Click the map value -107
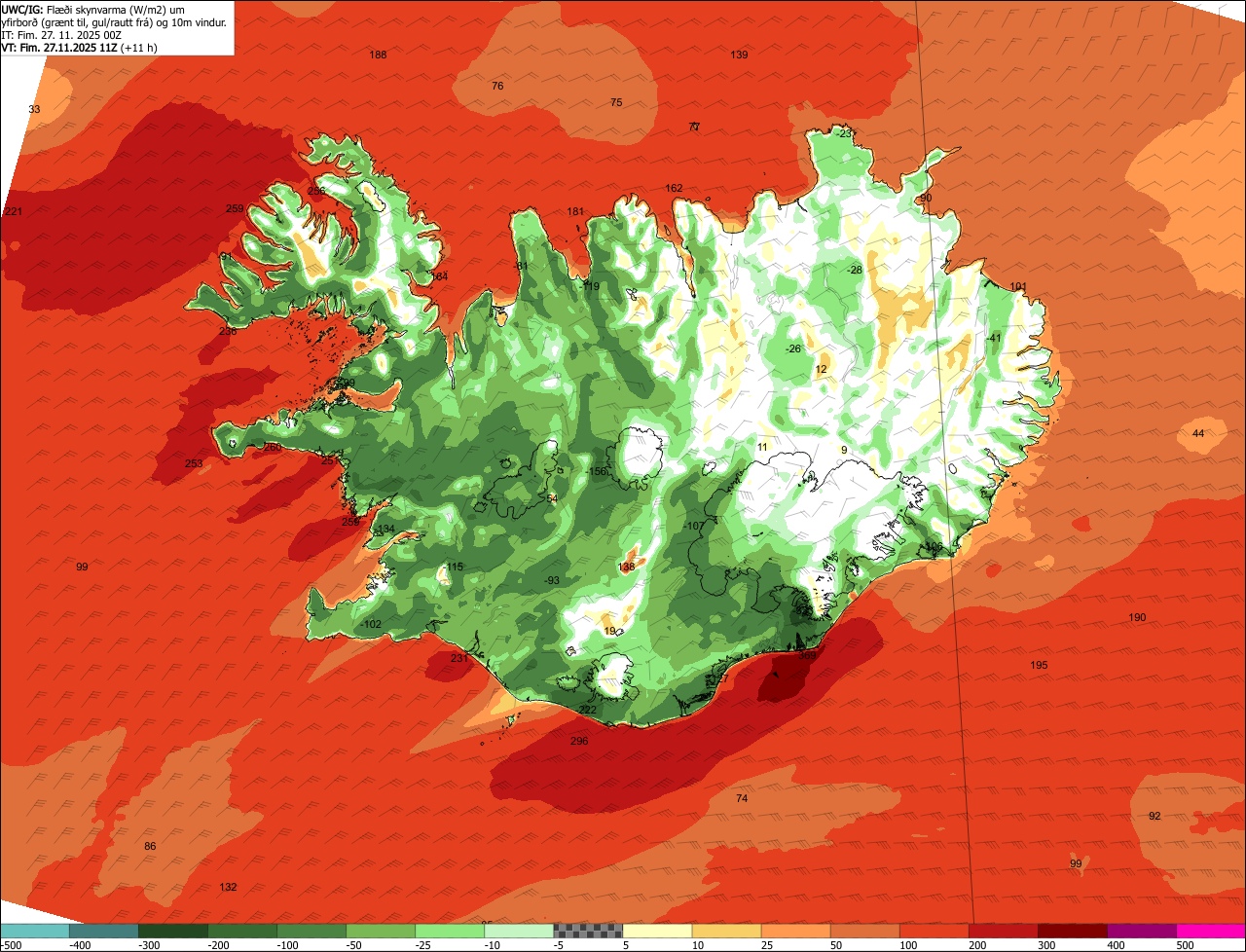This screenshot has height=952, width=1246. tap(694, 526)
